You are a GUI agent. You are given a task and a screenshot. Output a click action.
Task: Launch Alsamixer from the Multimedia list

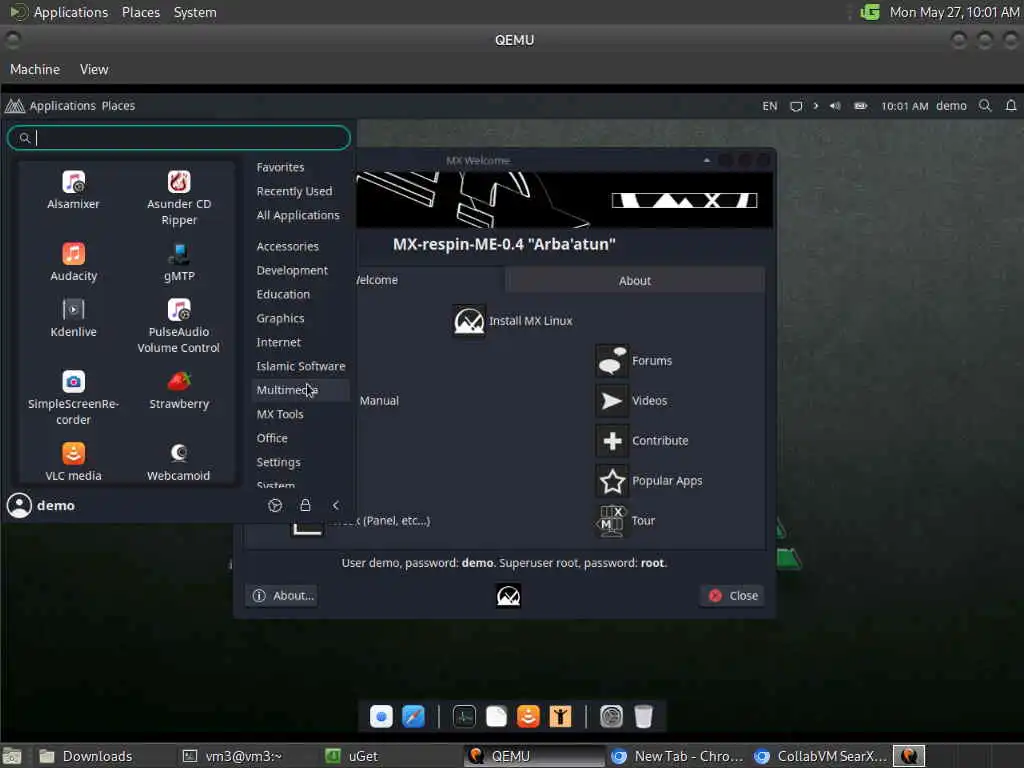(73, 190)
